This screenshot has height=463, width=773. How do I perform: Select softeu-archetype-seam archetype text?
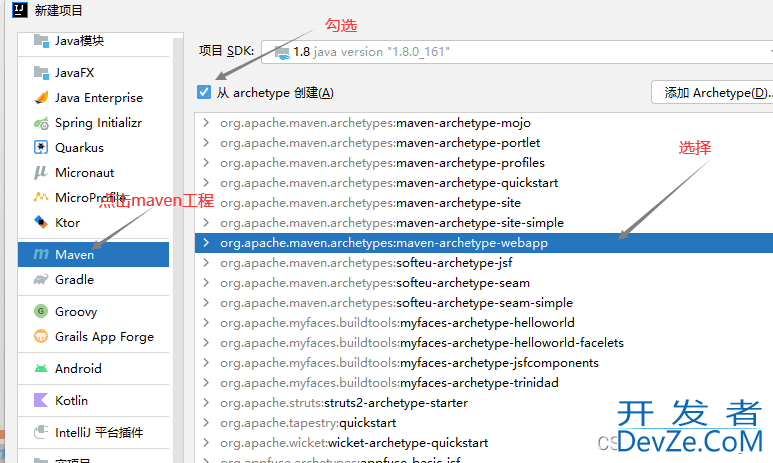(x=375, y=283)
